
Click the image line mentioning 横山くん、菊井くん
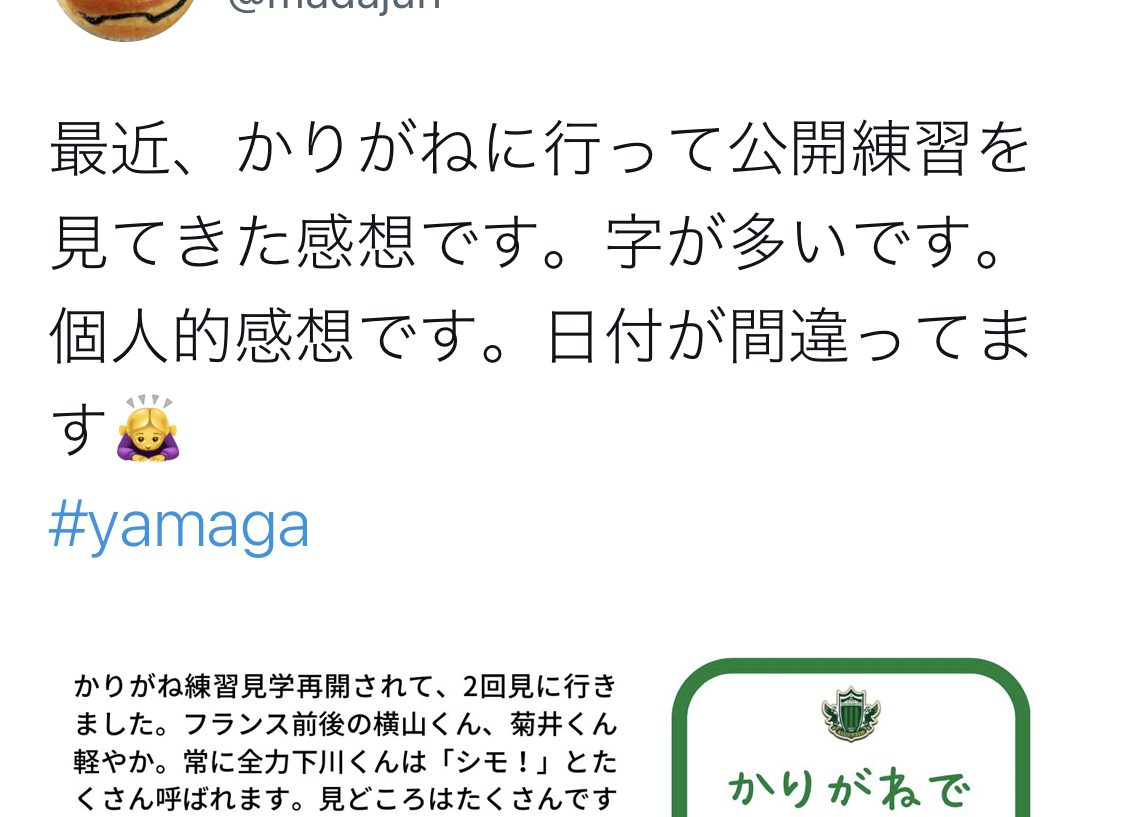[345, 724]
